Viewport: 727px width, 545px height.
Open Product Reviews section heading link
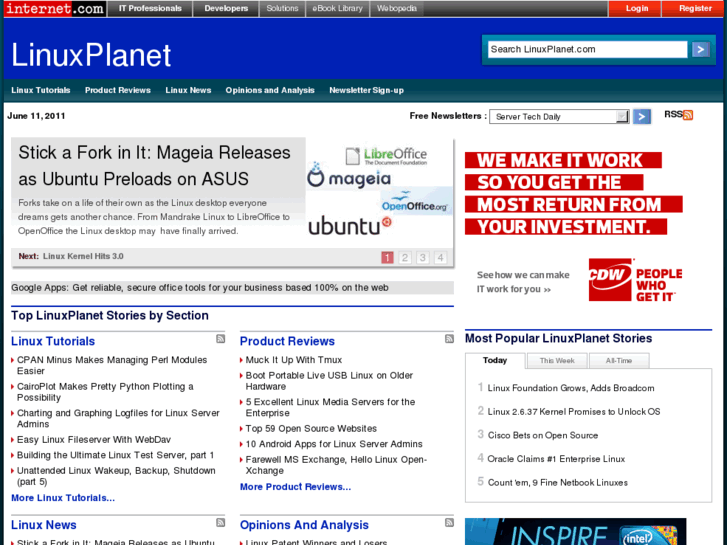[287, 341]
